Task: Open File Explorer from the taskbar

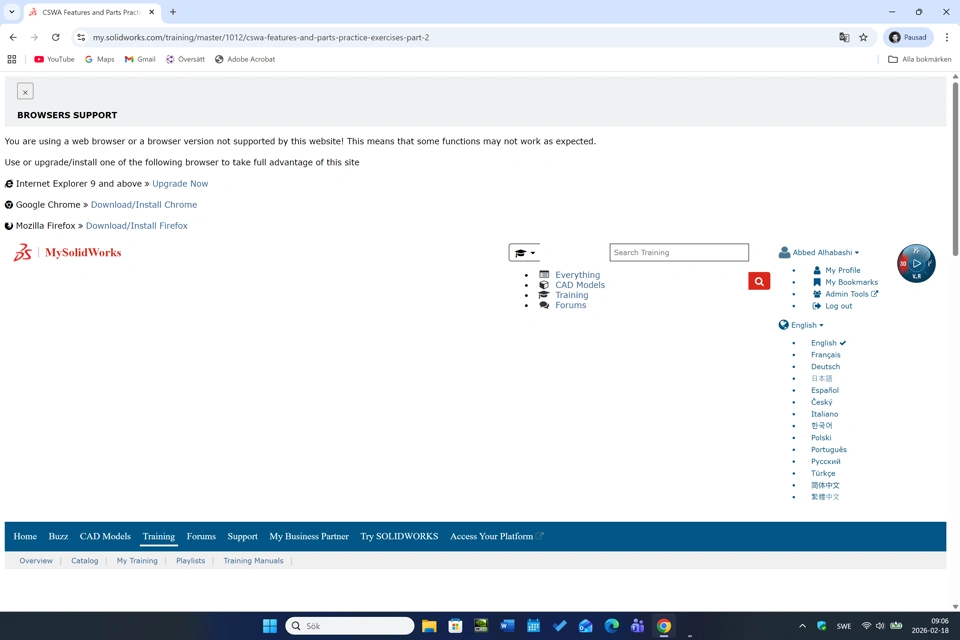Action: [429, 626]
